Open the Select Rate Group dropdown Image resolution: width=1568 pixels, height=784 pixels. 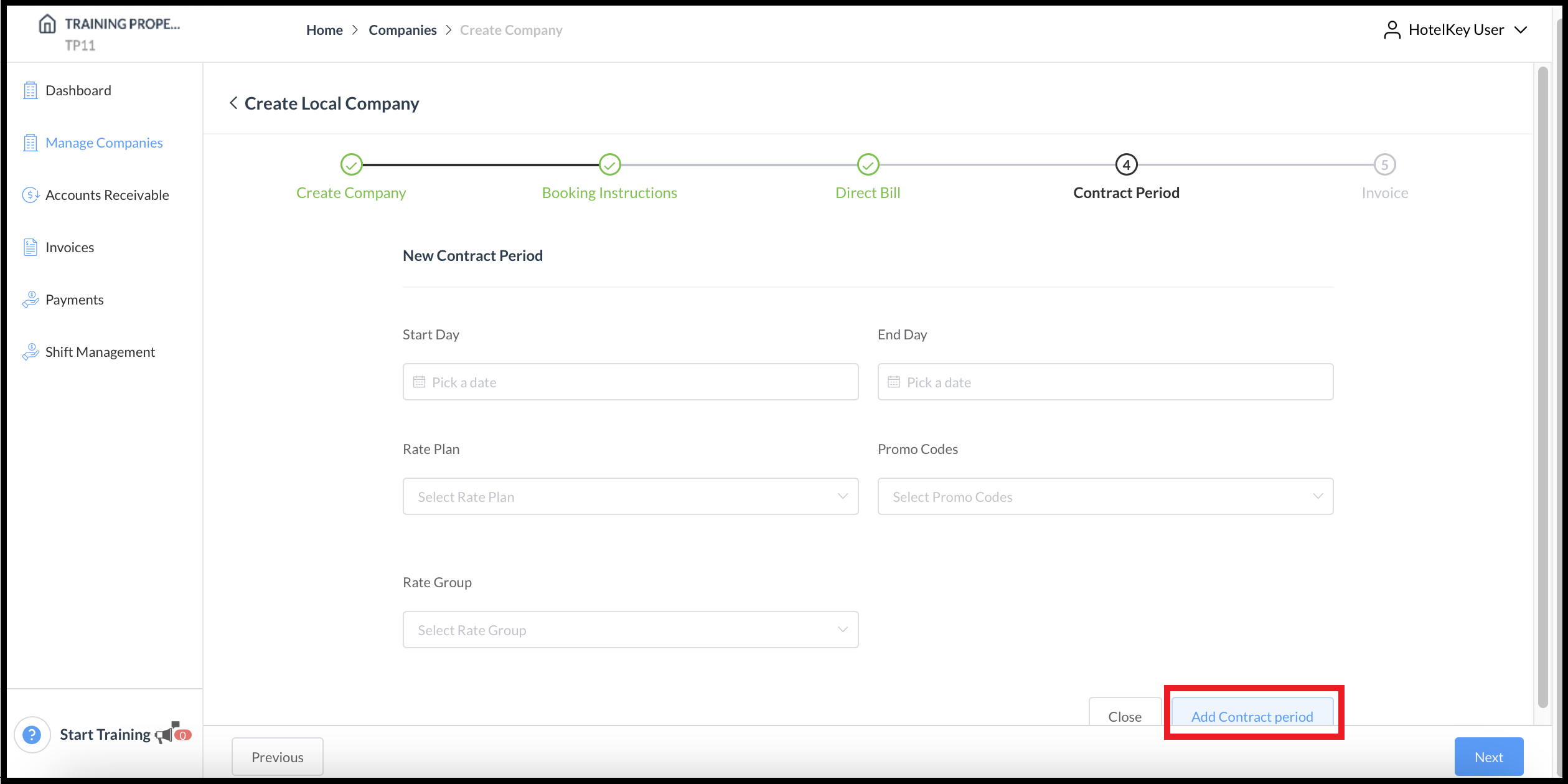[x=631, y=630]
